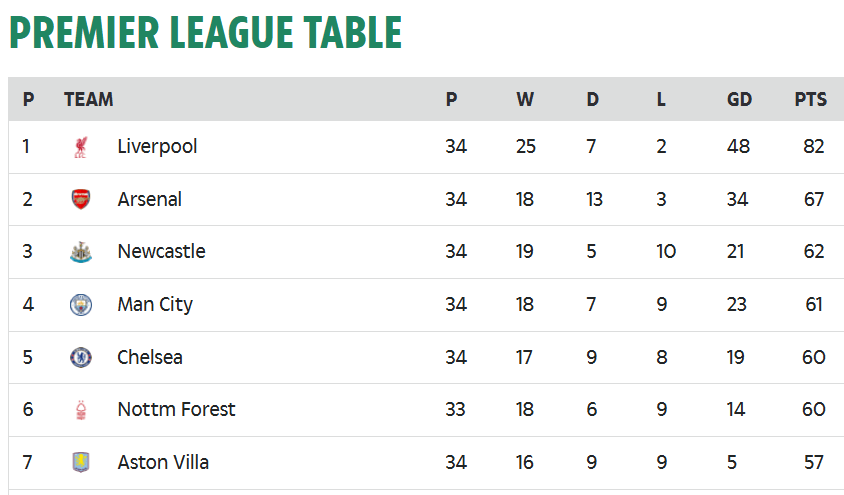Select the Aston Villa team name
The height and width of the screenshot is (495, 844).
click(163, 462)
